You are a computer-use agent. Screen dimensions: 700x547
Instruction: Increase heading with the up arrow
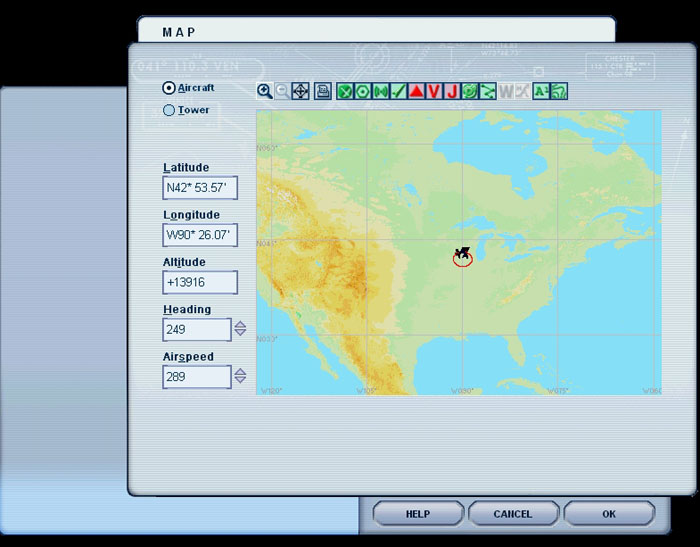tap(240, 324)
